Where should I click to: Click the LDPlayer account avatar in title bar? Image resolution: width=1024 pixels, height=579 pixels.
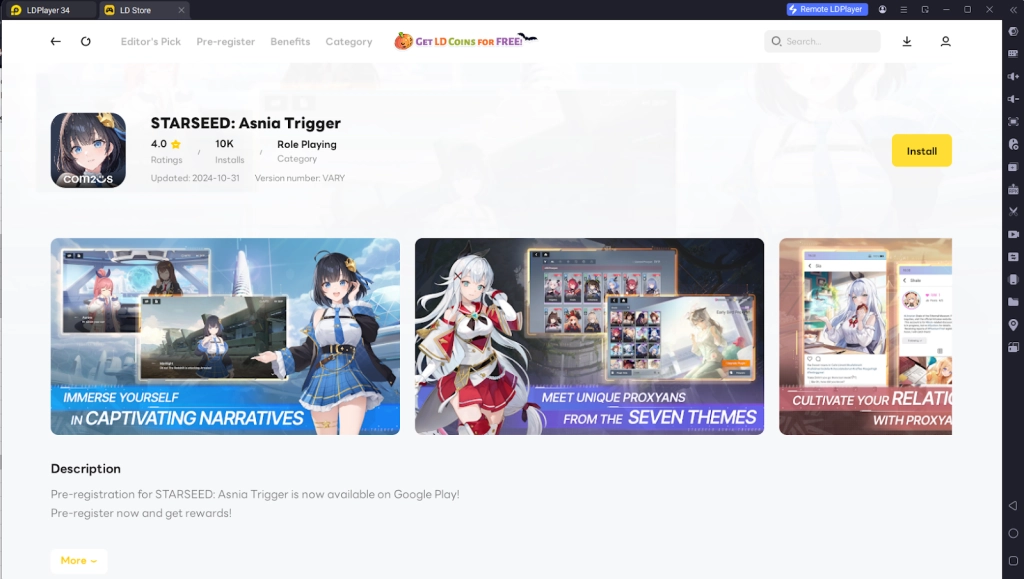pos(882,10)
